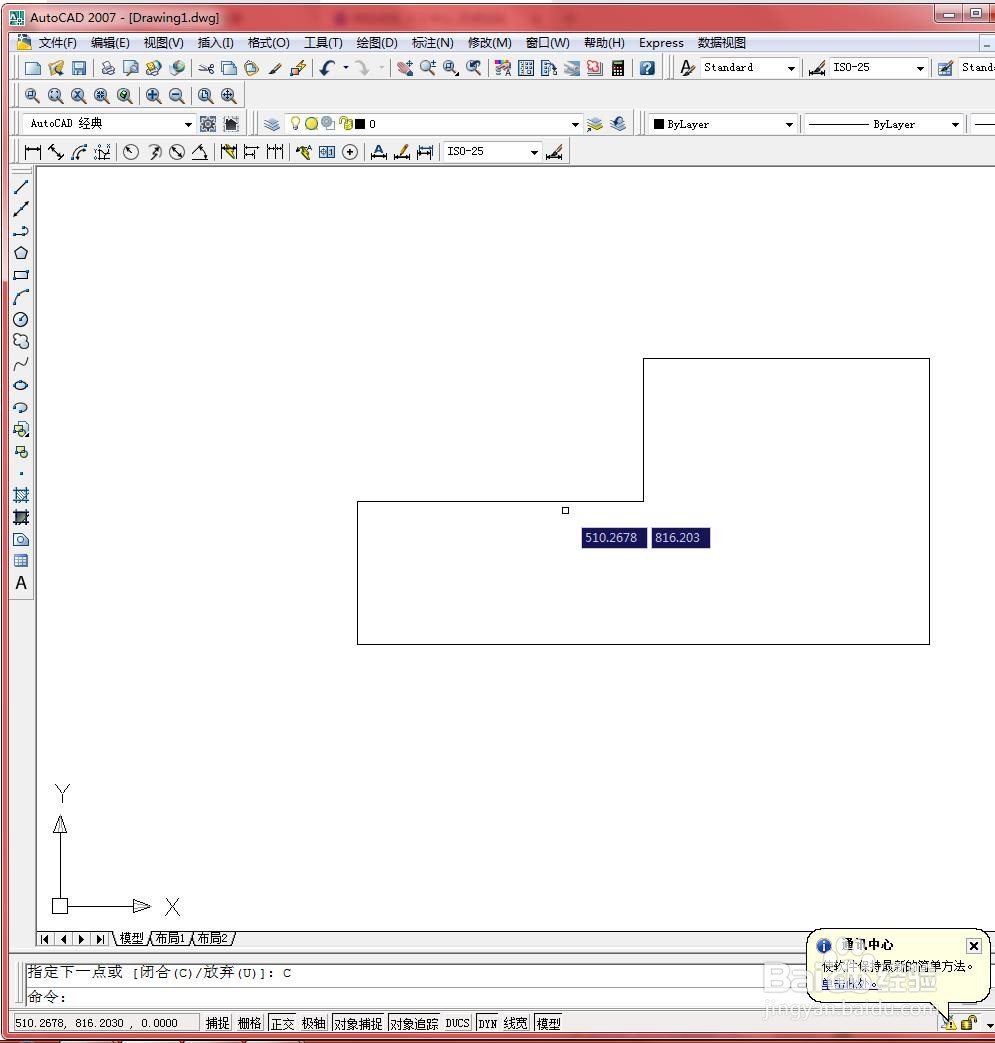This screenshot has height=1043, width=995.
Task: Open the layer 0 dropdown list
Action: point(575,124)
